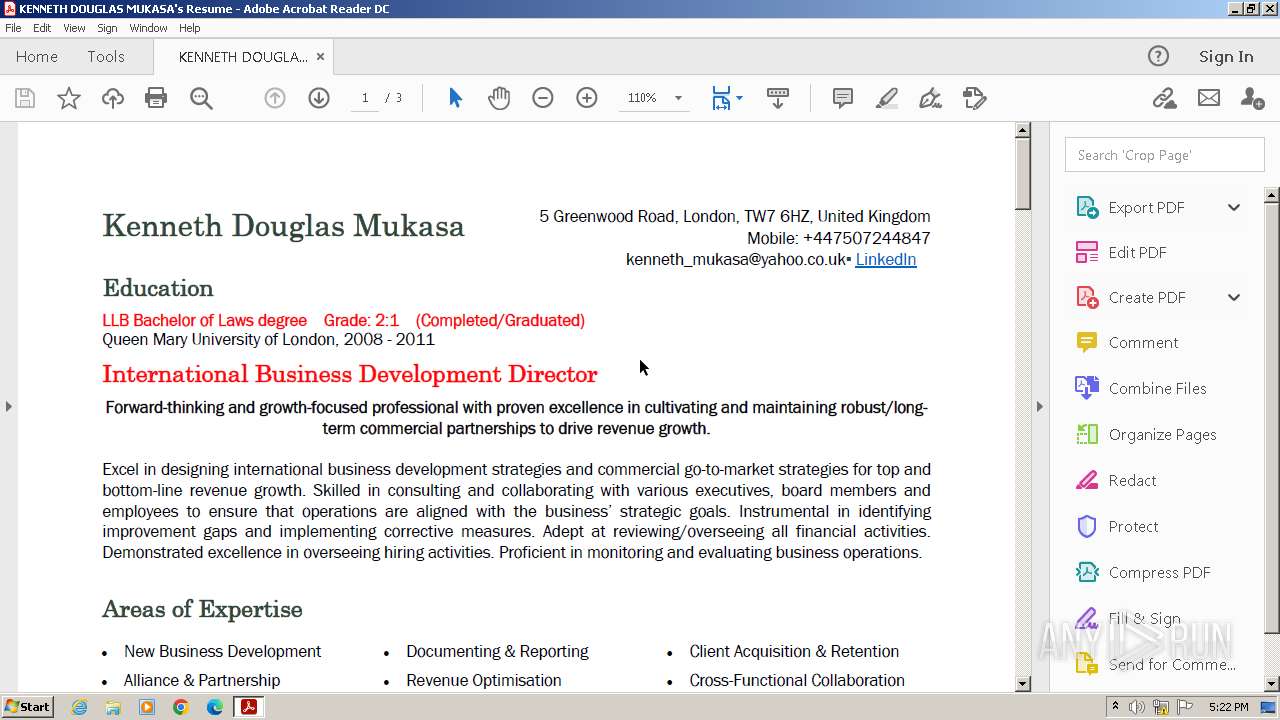The height and width of the screenshot is (720, 1280).
Task: Click the page number input field
Action: (365, 98)
